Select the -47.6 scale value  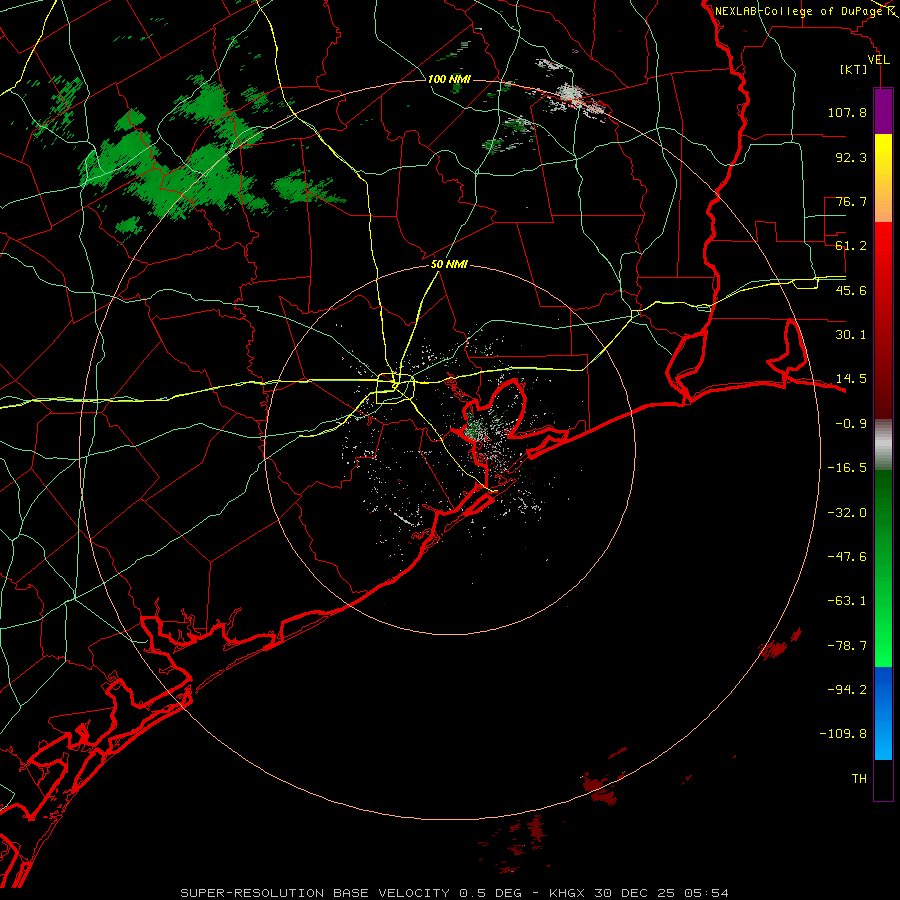(x=847, y=557)
